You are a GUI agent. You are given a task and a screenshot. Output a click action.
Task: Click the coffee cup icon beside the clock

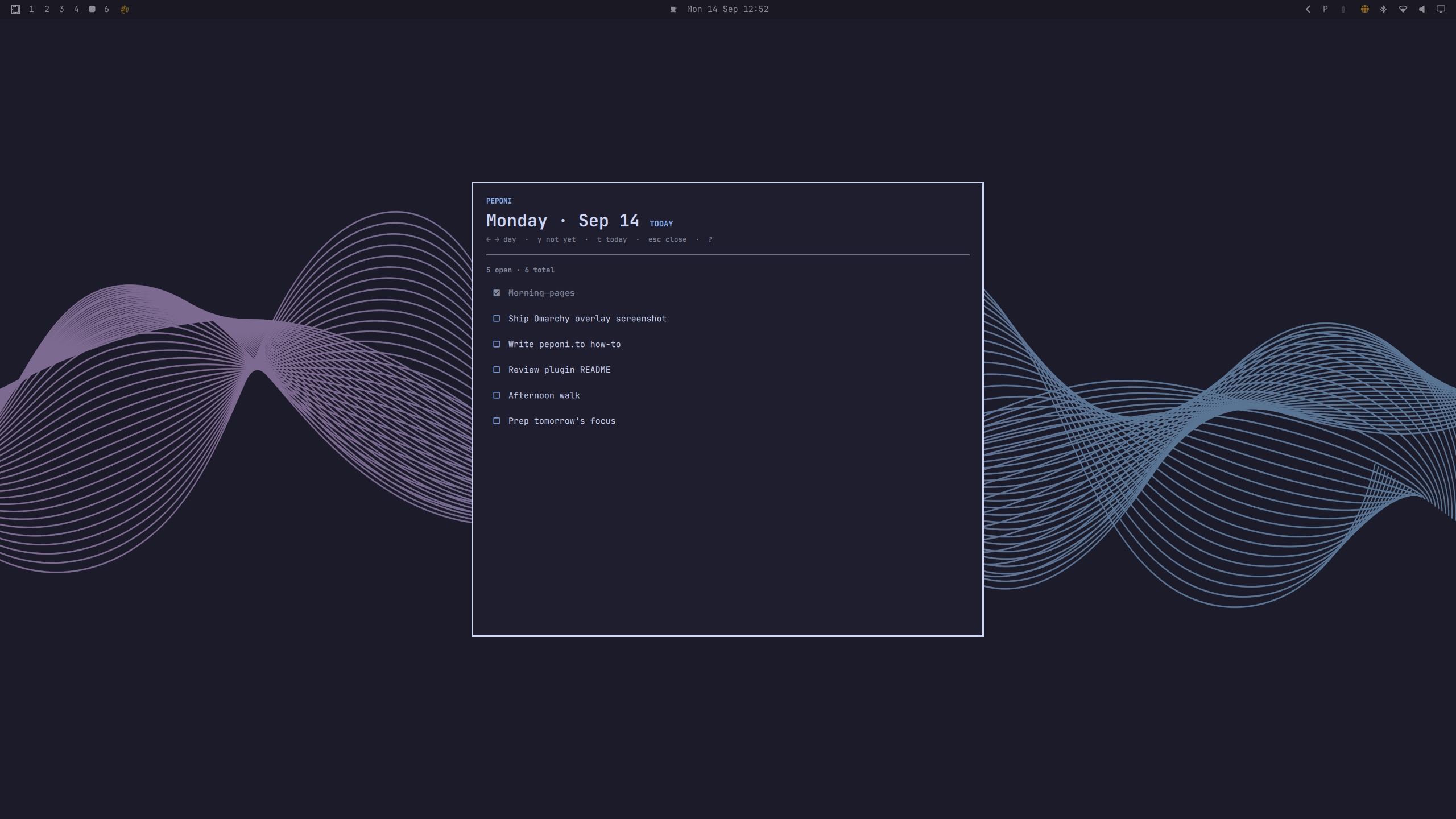673,9
